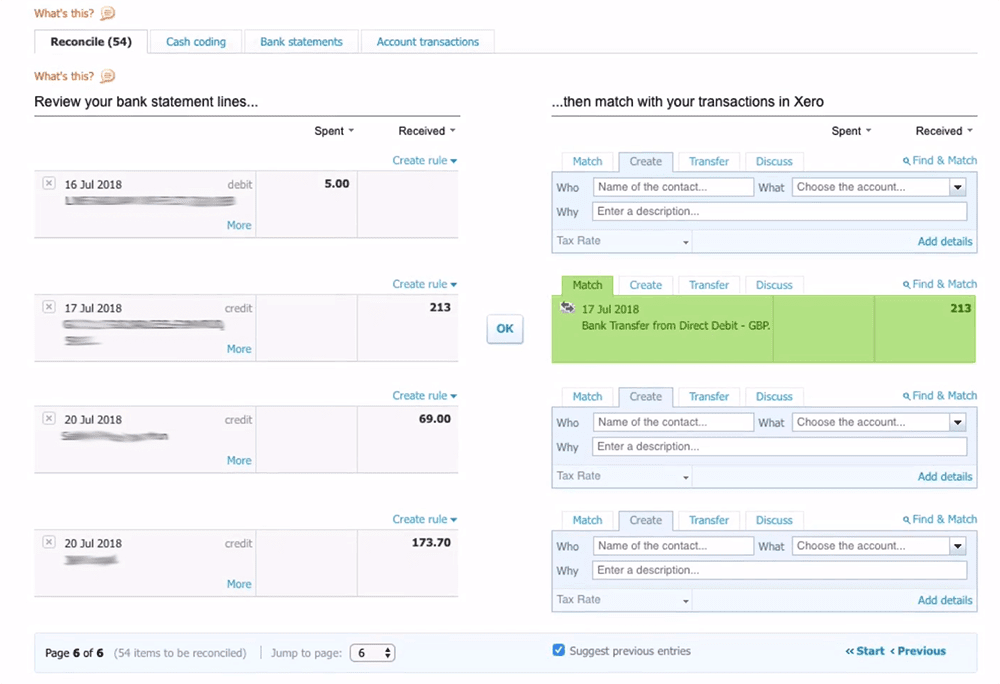This screenshot has height=684, width=1000.
Task: Show More for the 16 Jul 2018 line
Action: 239,225
